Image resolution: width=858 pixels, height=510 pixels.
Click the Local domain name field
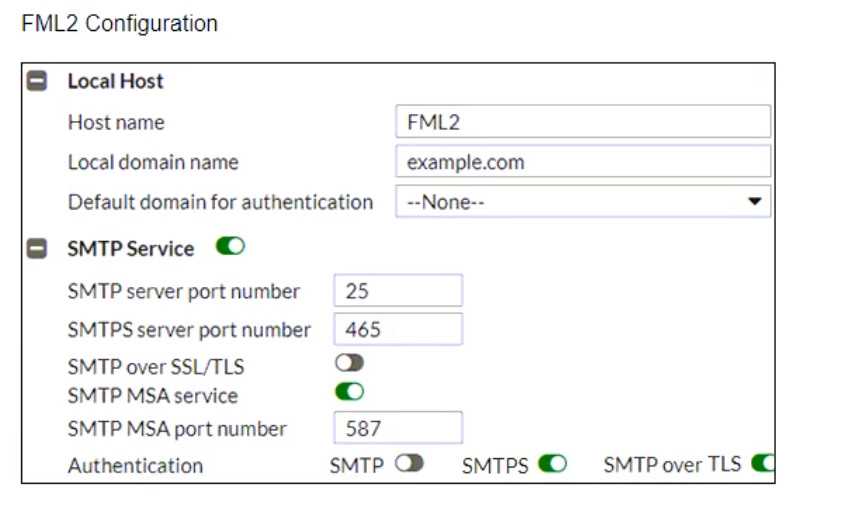[x=583, y=161]
